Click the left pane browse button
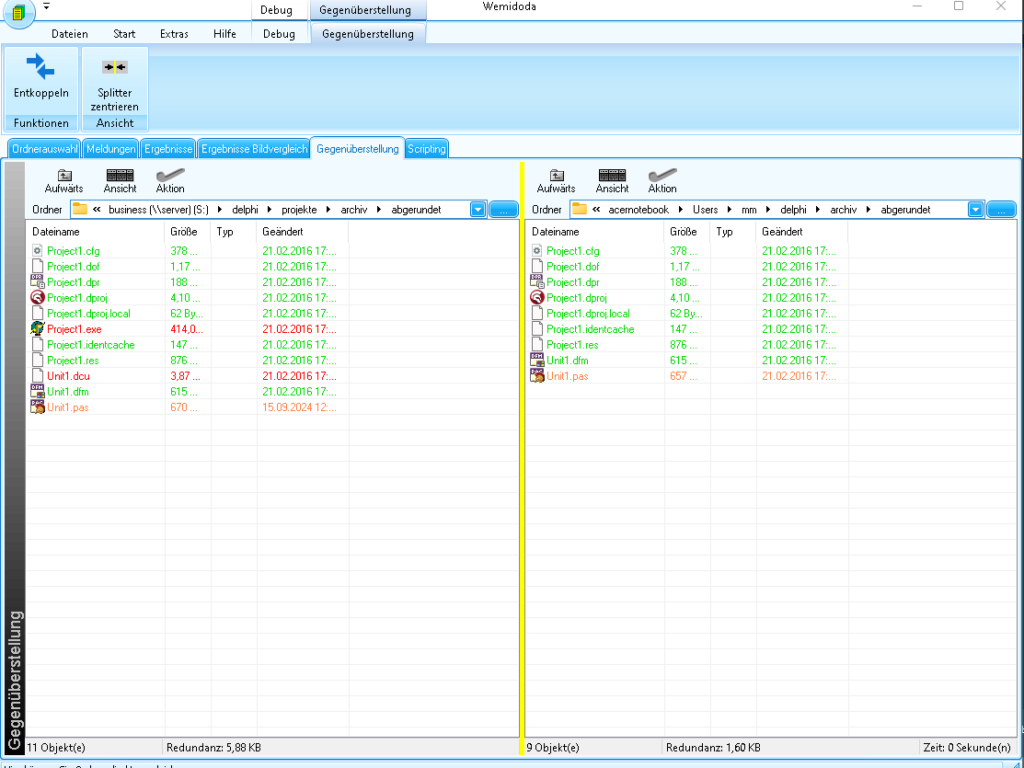This screenshot has height=768, width=1024. coord(503,210)
